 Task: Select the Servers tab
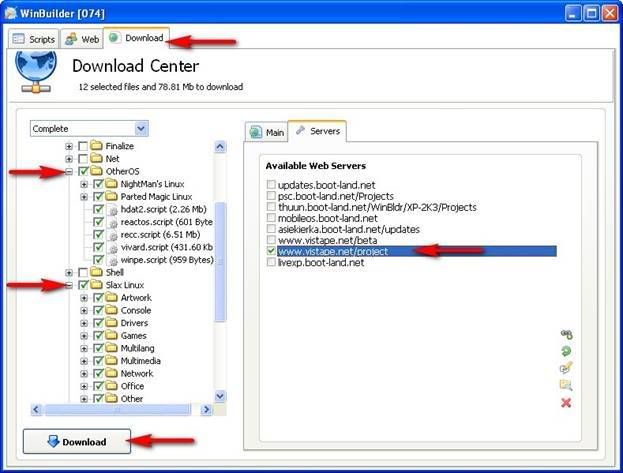coord(317,131)
